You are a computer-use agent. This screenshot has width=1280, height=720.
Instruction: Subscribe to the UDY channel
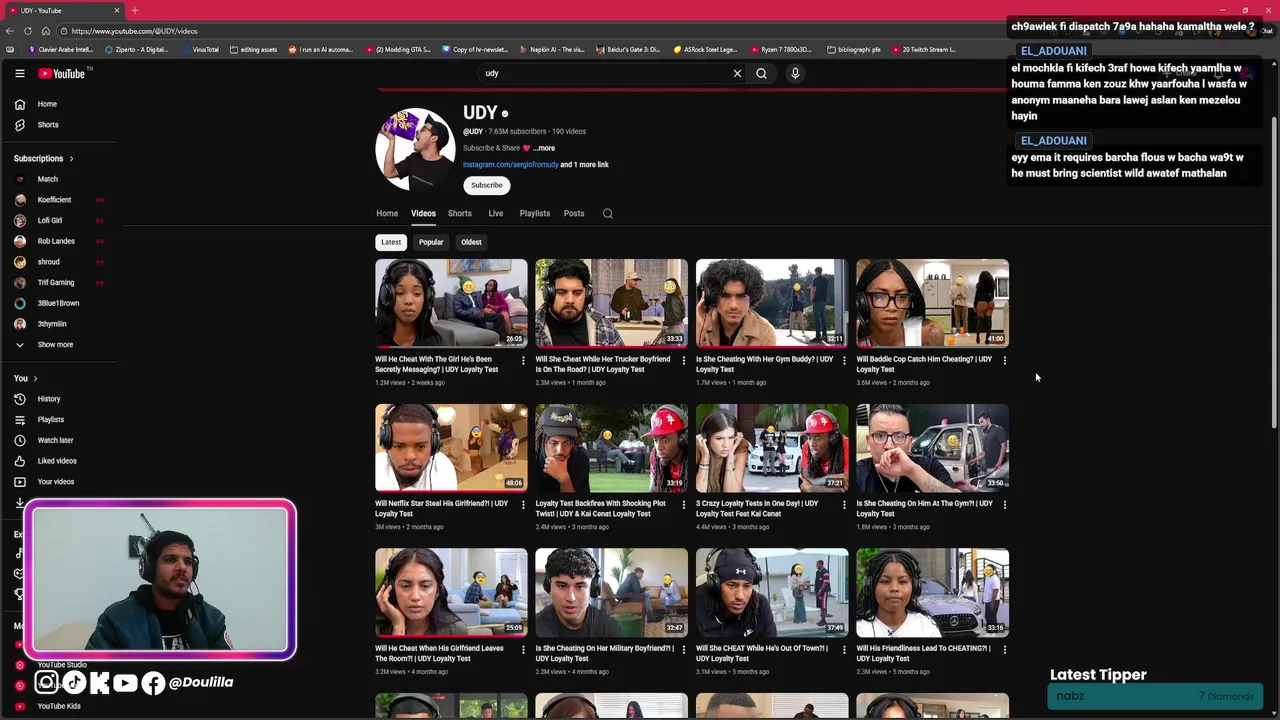click(x=487, y=185)
